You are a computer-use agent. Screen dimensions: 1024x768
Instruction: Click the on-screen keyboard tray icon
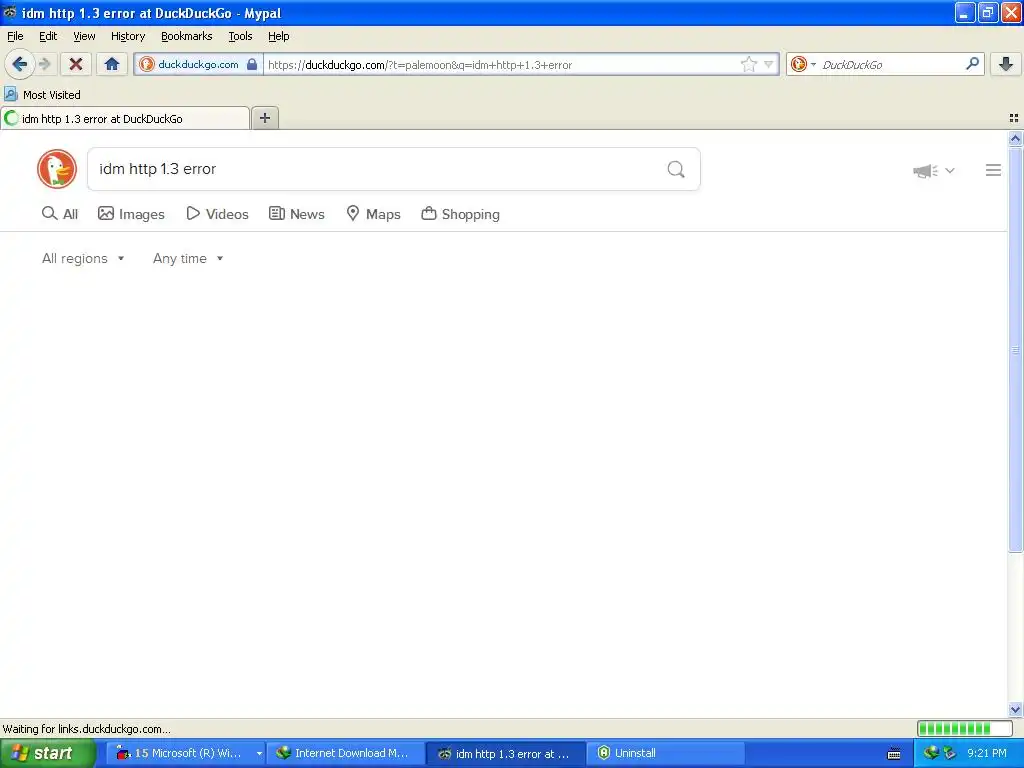(894, 754)
